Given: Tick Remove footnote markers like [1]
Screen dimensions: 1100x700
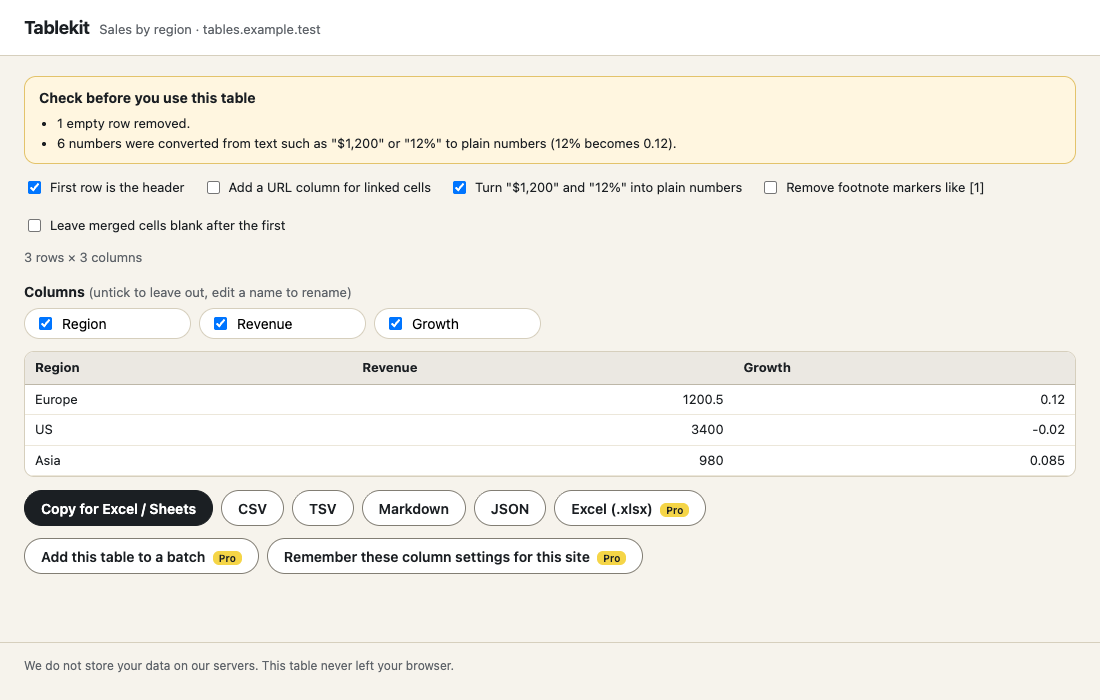Looking at the screenshot, I should pyautogui.click(x=770, y=187).
